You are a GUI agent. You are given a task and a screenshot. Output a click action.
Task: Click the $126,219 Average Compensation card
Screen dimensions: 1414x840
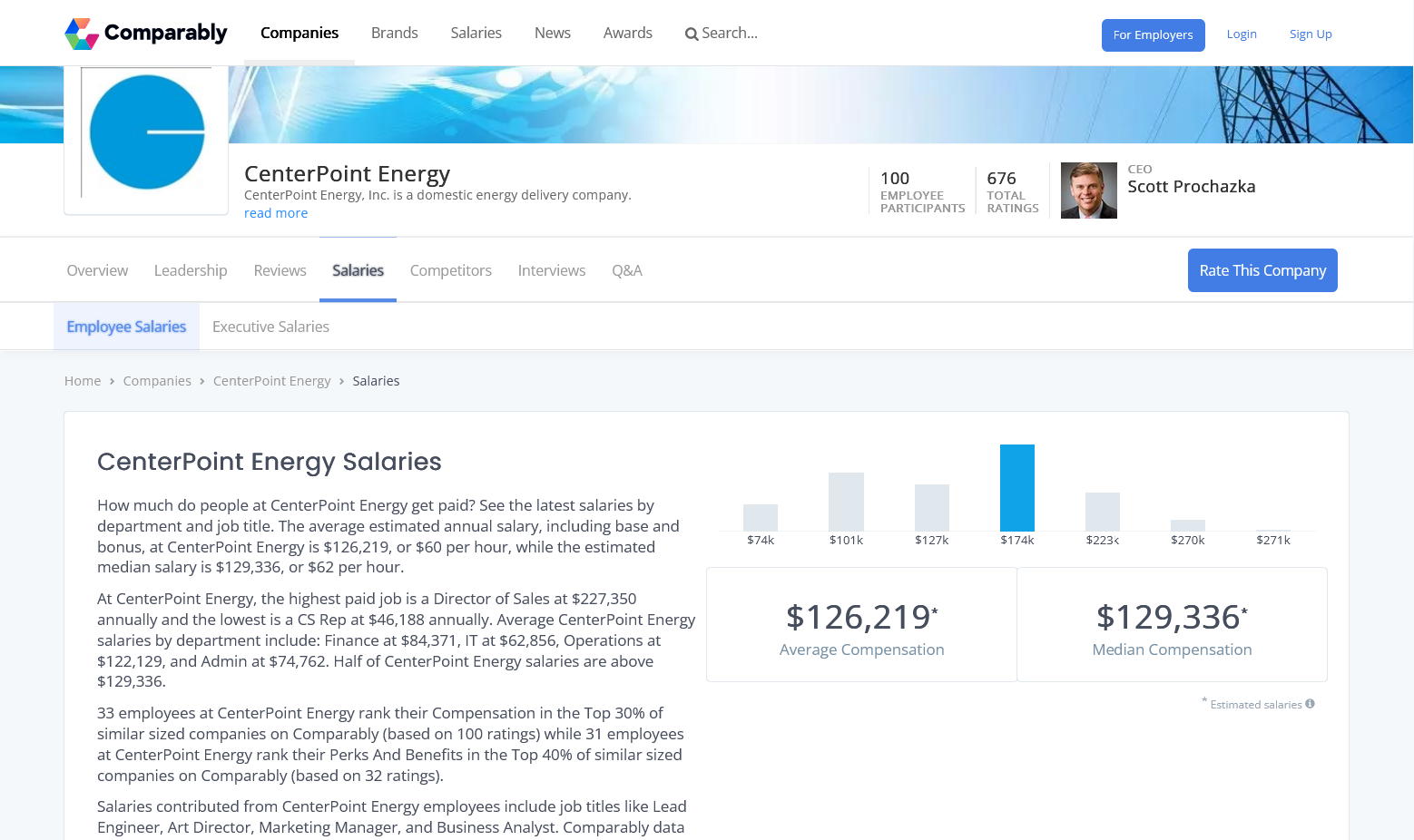click(862, 625)
